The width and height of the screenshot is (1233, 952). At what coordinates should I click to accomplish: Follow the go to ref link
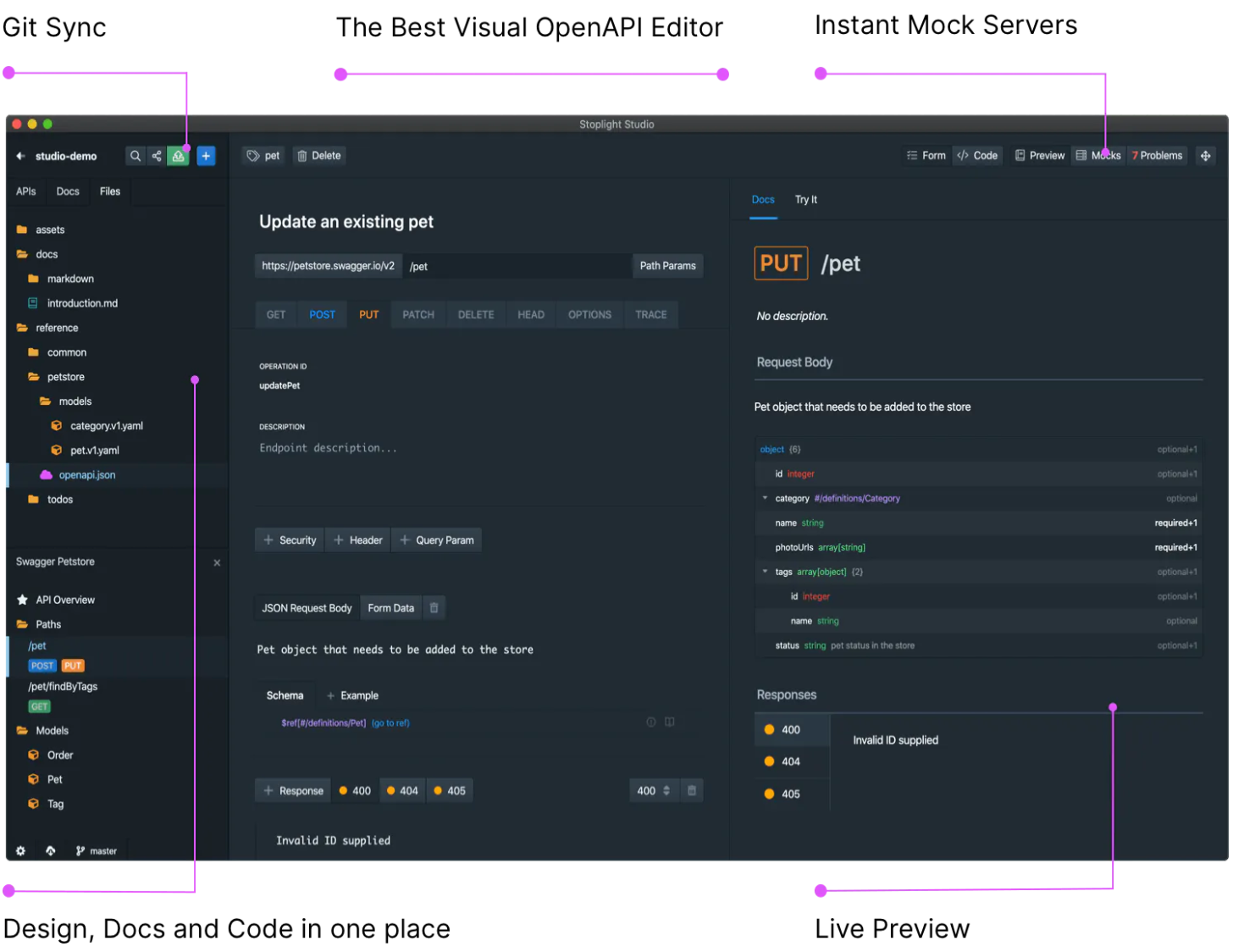tap(390, 723)
